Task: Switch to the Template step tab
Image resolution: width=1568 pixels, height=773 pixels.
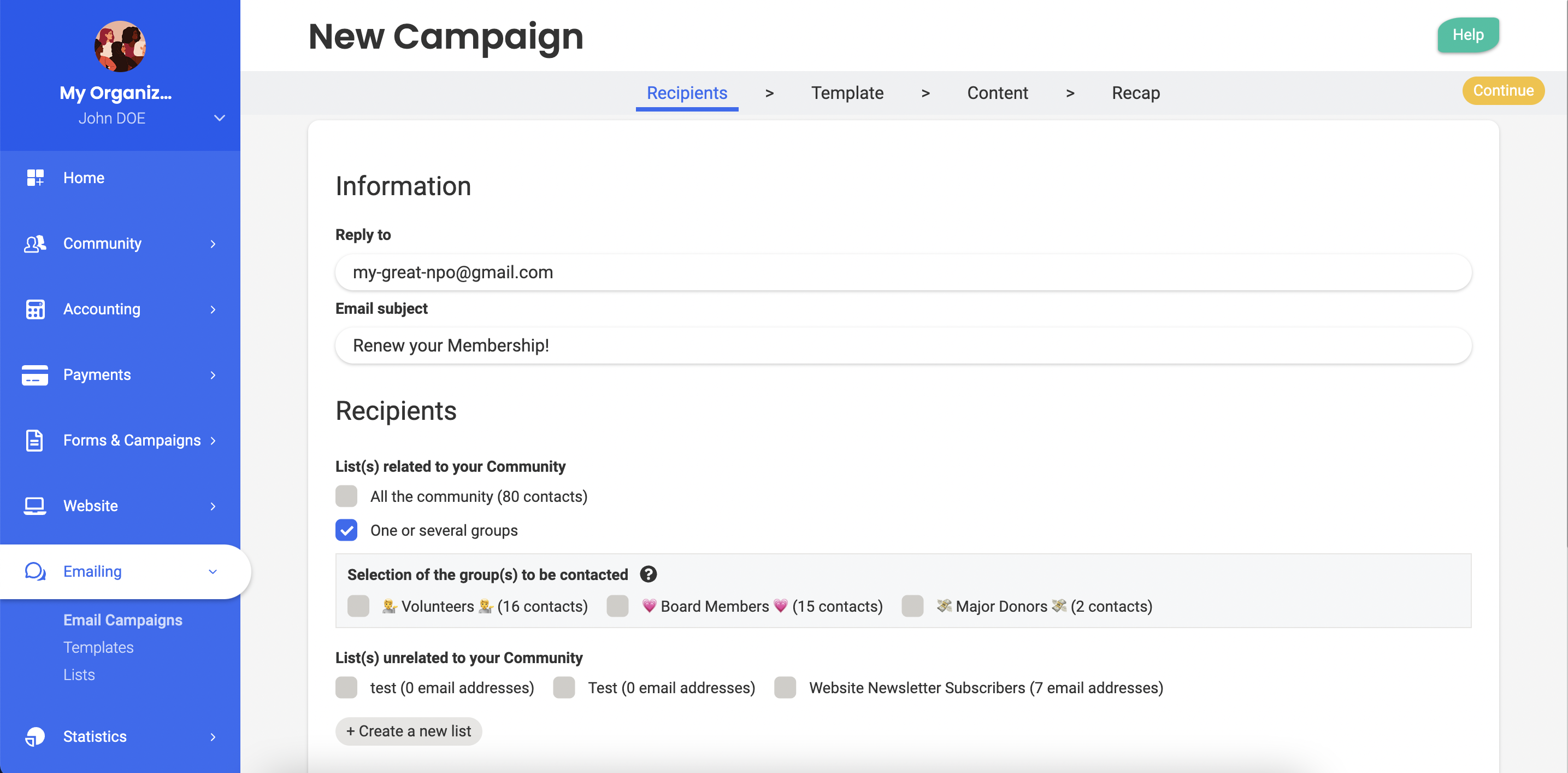Action: pos(847,93)
